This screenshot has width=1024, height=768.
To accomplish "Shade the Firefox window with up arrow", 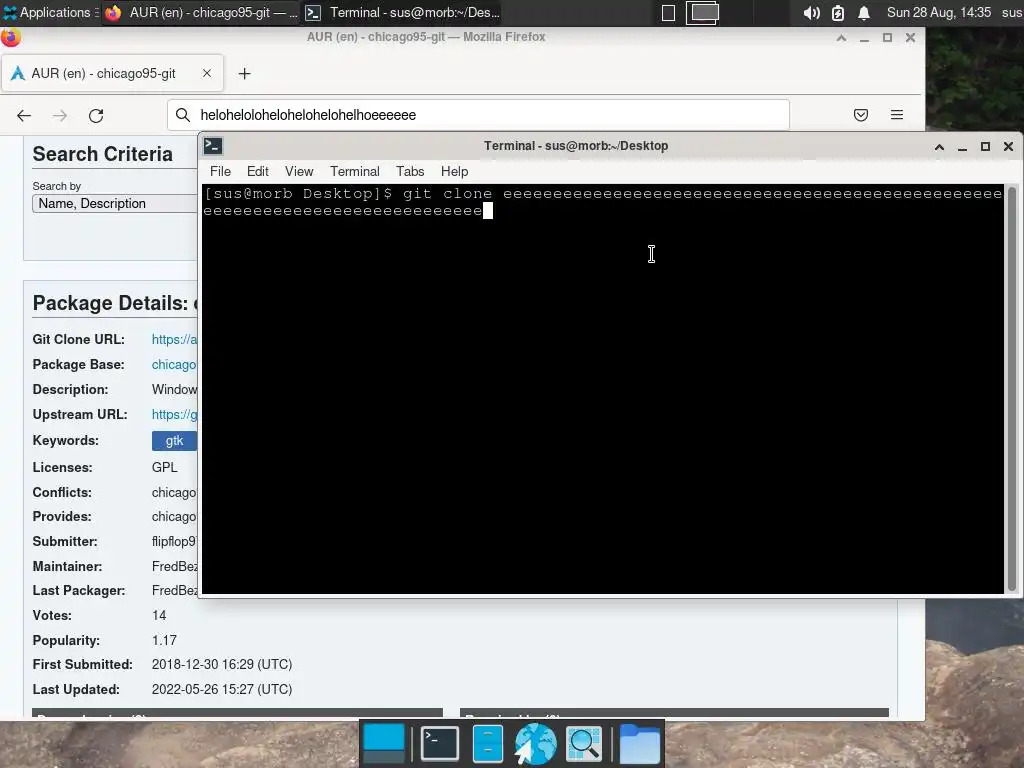I will click(841, 38).
